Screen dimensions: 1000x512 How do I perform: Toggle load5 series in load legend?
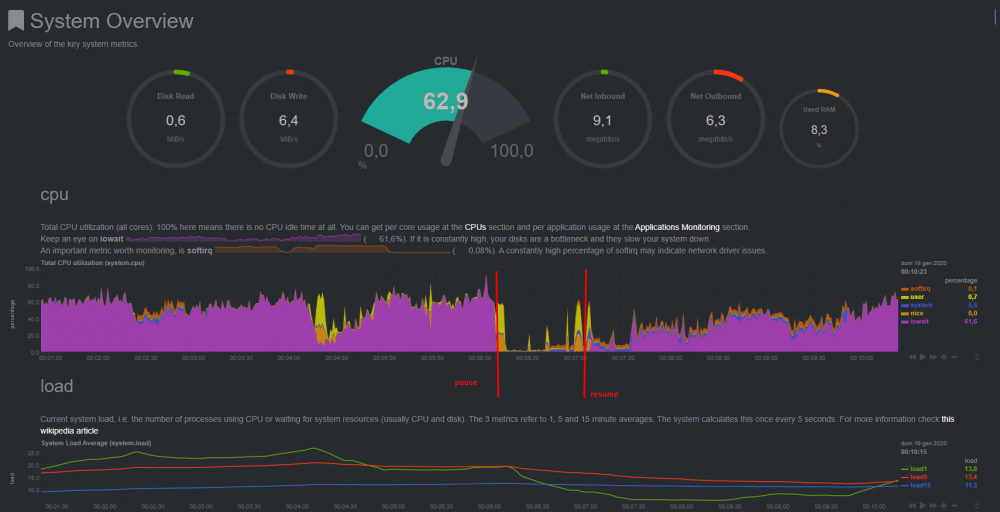pos(916,477)
